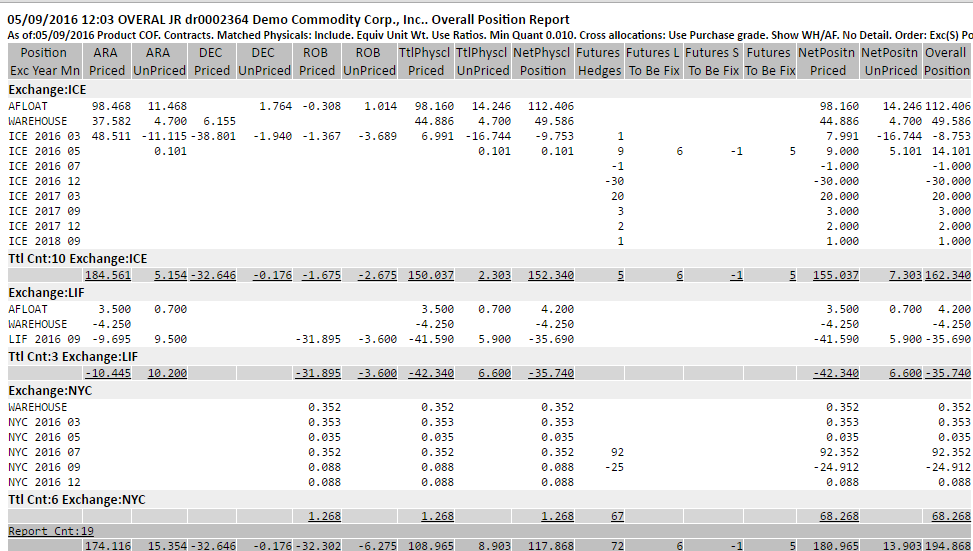Select the NYC 2016 12 row label
Image resolution: width=973 pixels, height=551 pixels.
point(44,482)
